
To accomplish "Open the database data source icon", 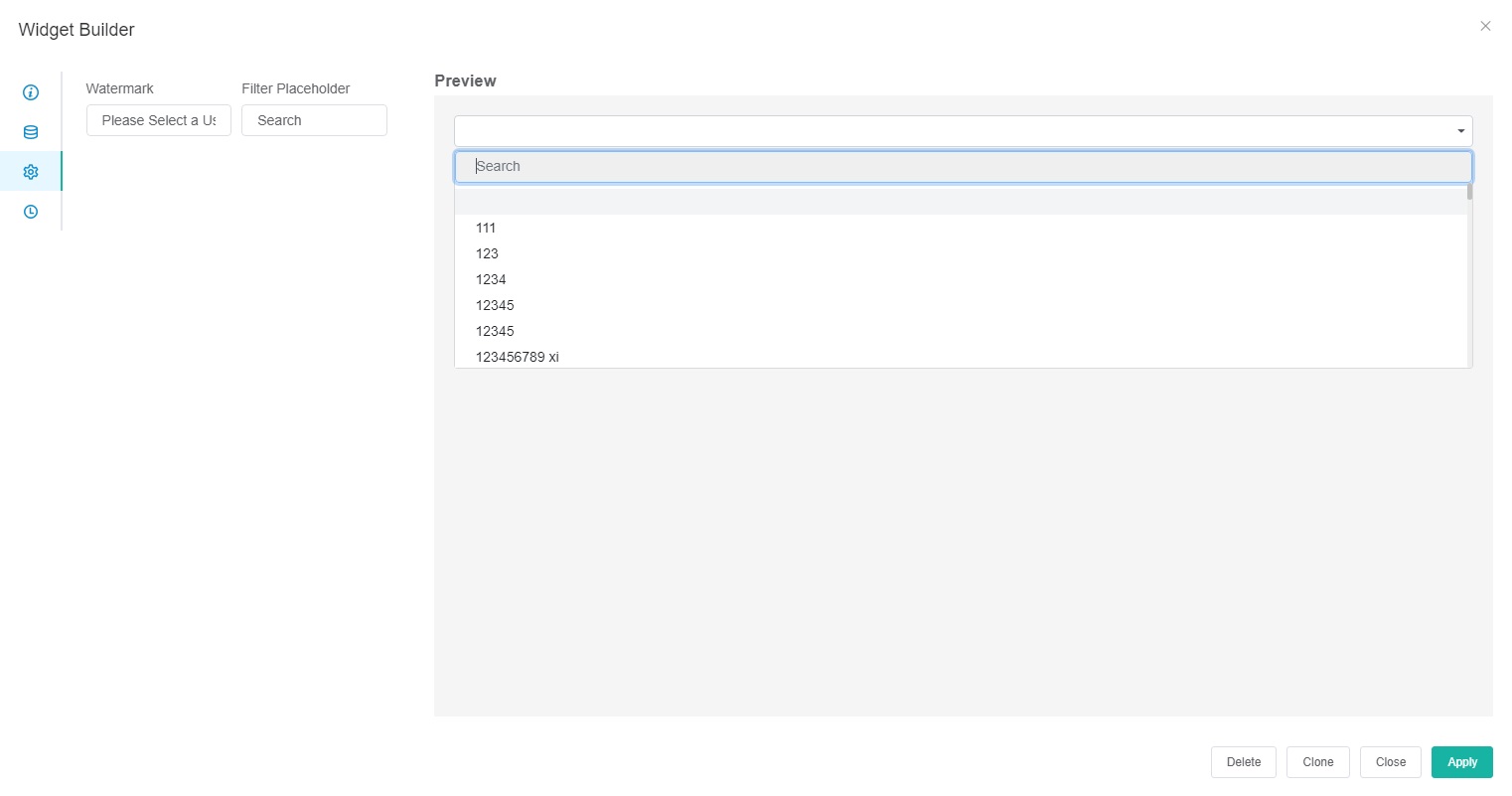I will tap(31, 132).
